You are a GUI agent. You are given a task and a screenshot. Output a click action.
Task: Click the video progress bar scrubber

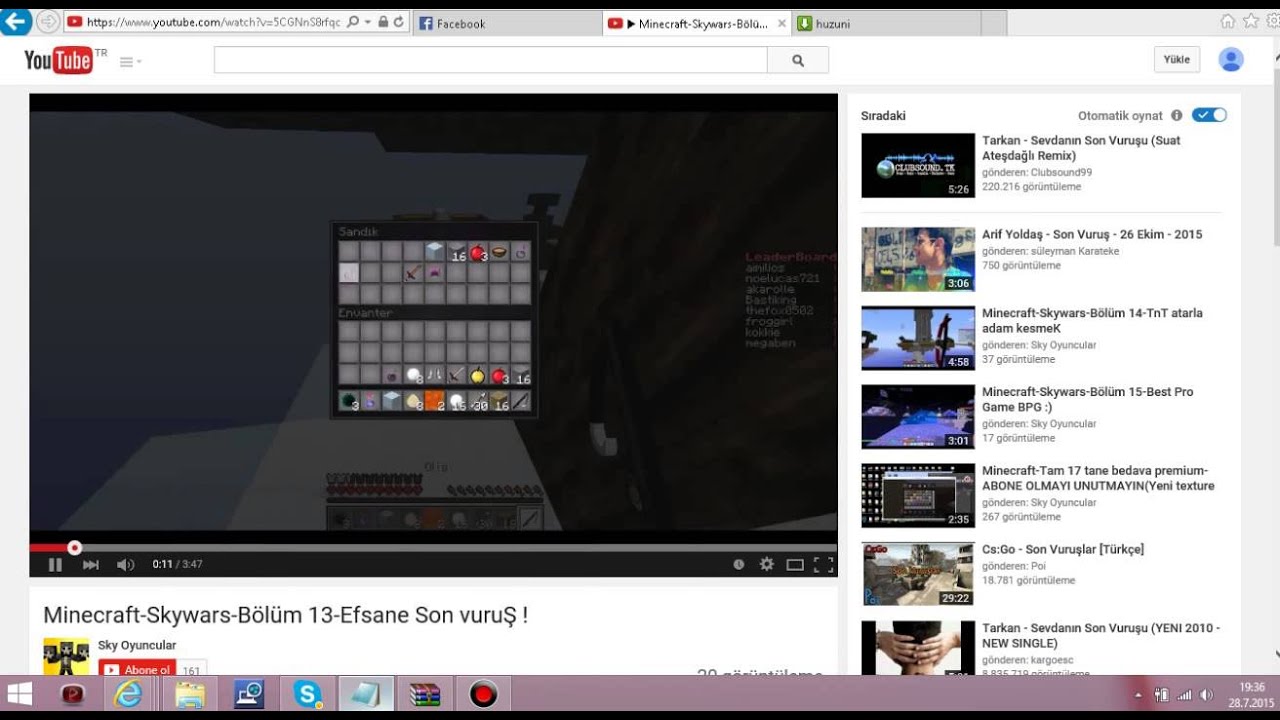pyautogui.click(x=74, y=547)
